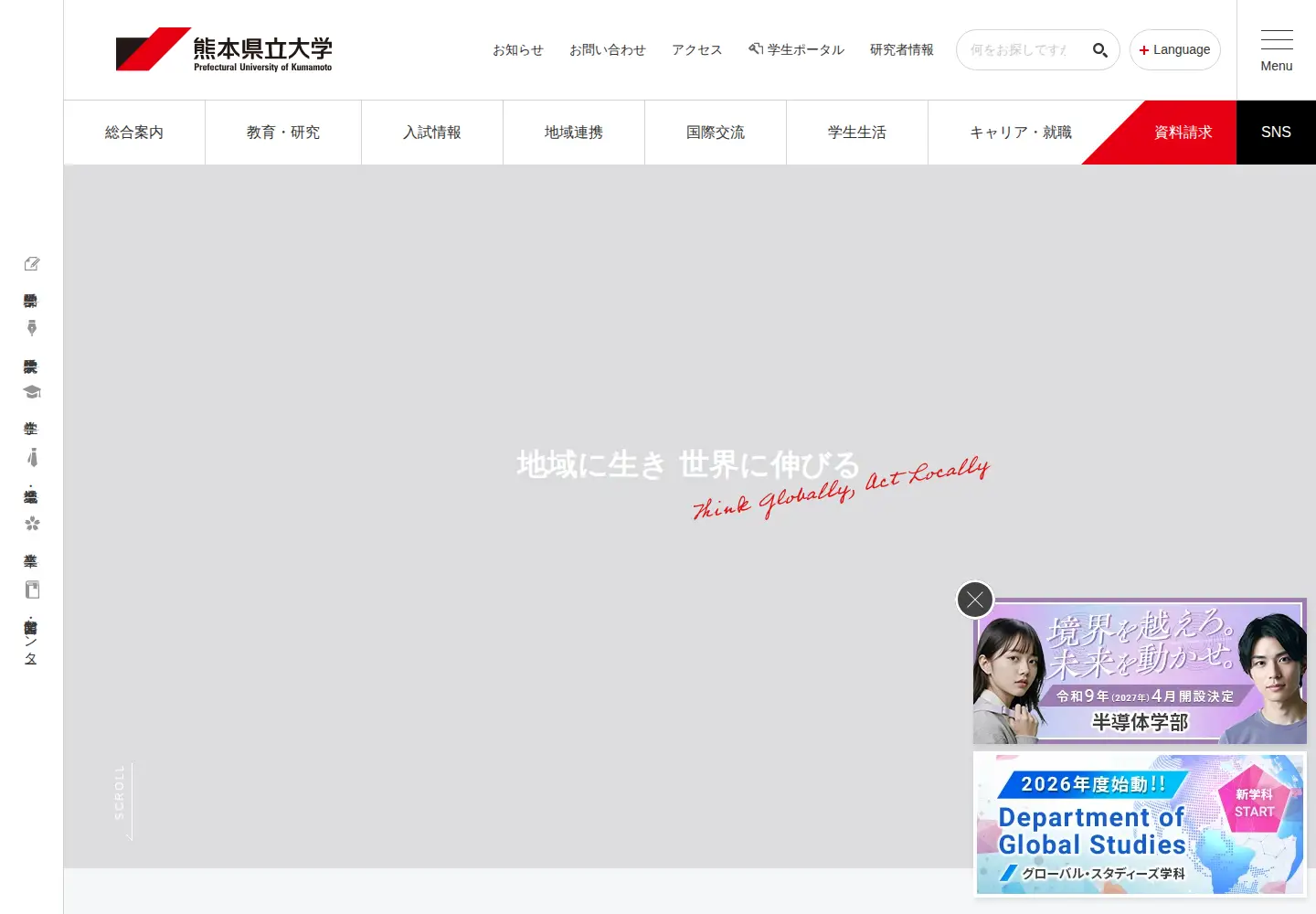Click the graduation cap sidebar icon
This screenshot has height=914, width=1316.
(x=32, y=392)
